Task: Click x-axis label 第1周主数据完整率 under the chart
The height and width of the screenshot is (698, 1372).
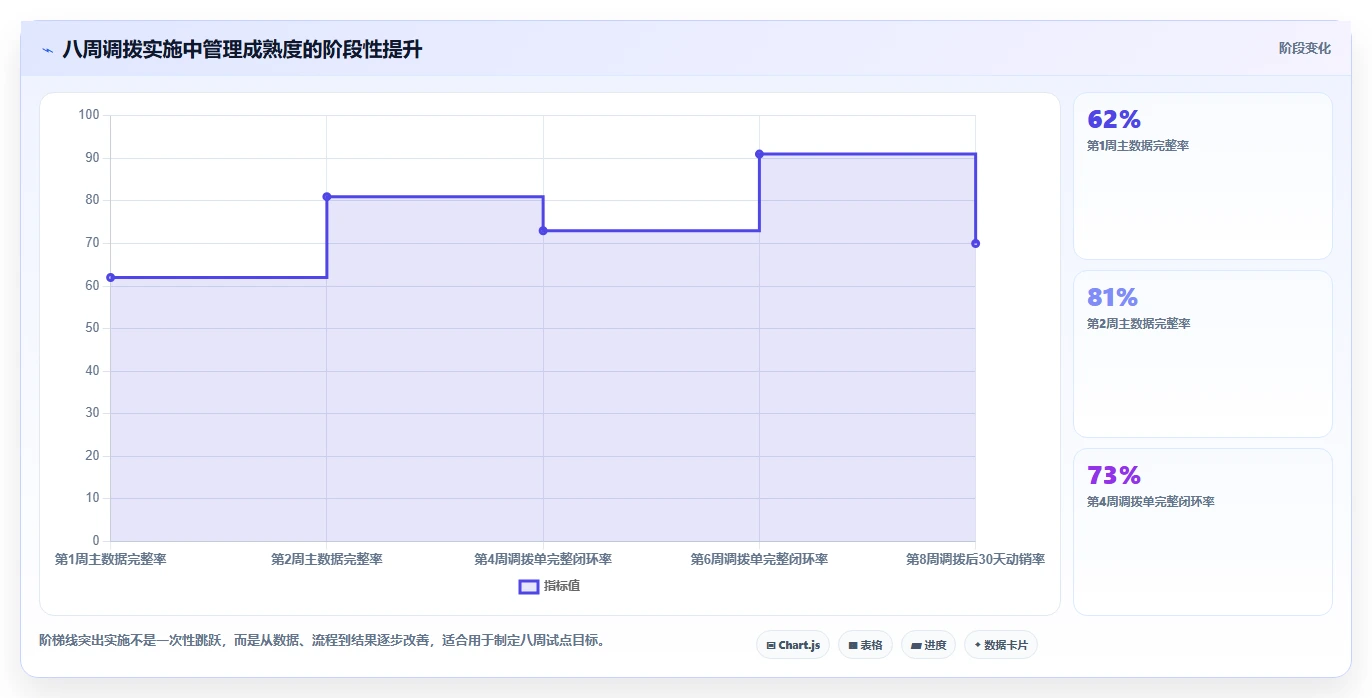Action: 111,559
